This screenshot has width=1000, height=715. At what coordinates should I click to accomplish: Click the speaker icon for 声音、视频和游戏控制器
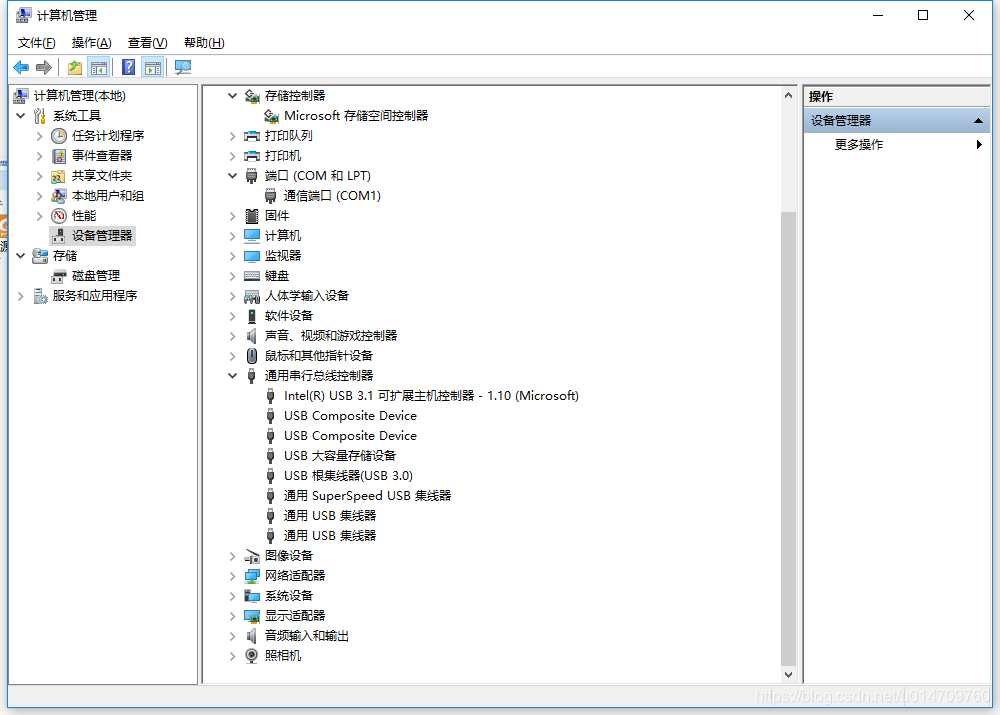click(252, 335)
